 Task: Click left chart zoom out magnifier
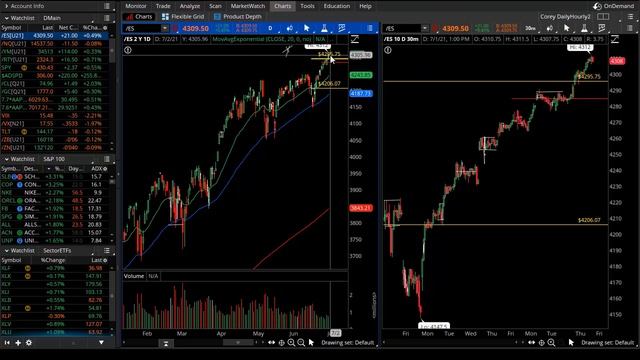point(301,343)
